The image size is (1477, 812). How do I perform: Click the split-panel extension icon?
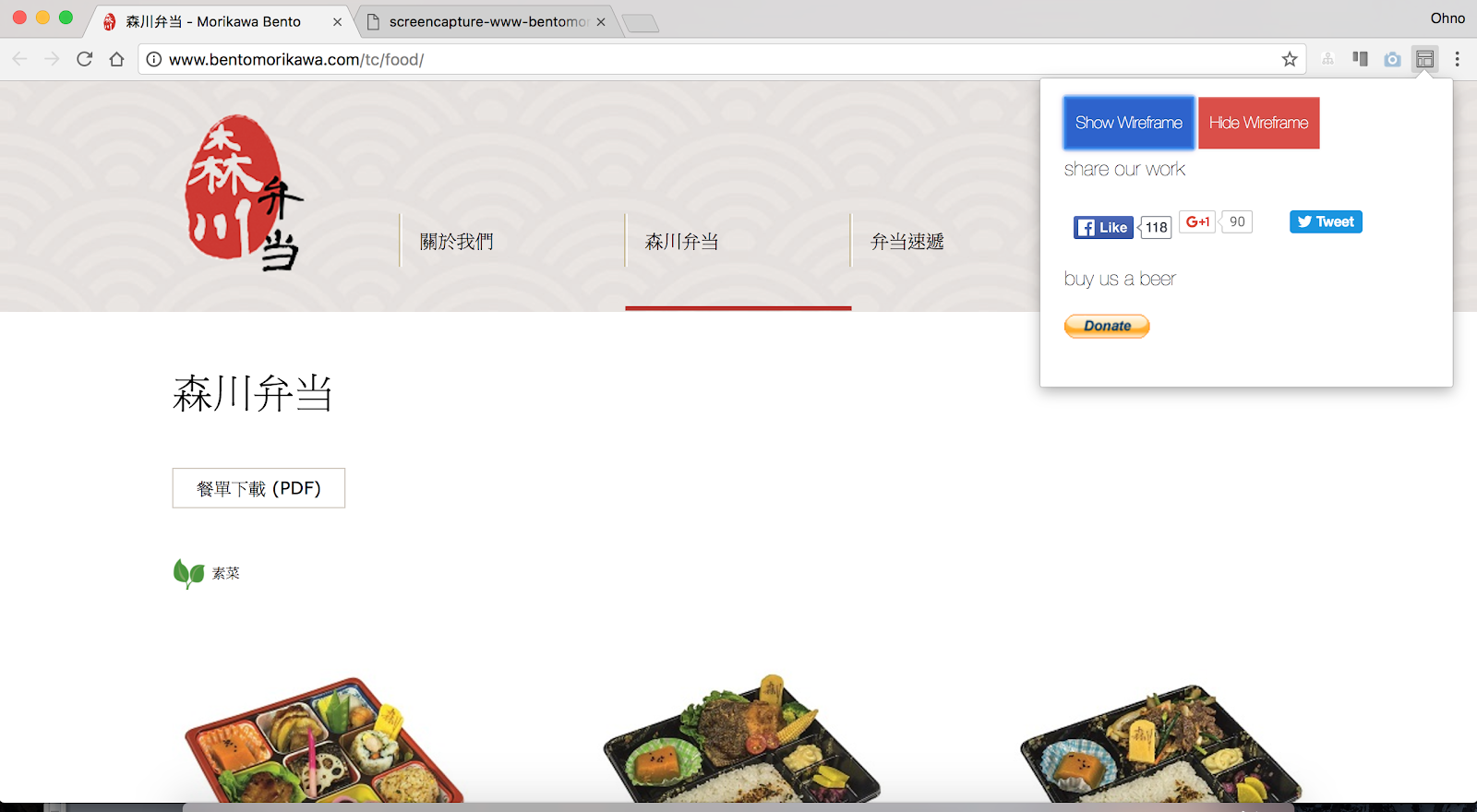click(x=1360, y=59)
